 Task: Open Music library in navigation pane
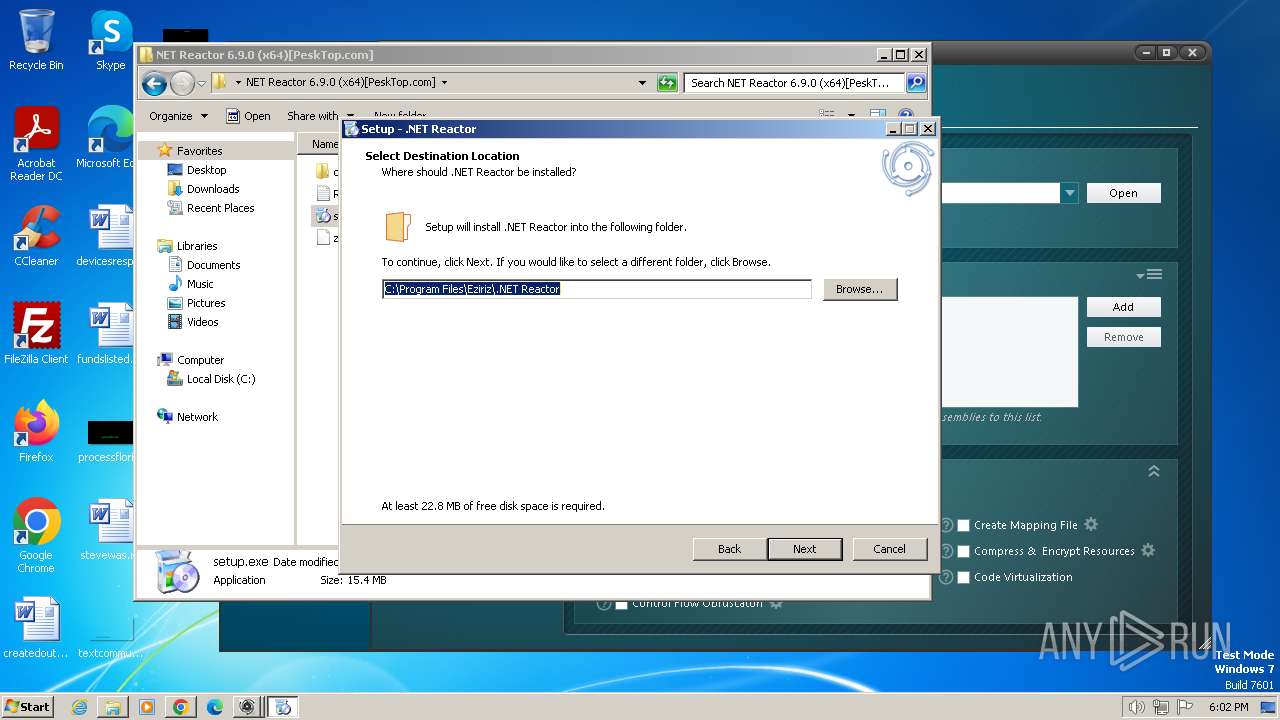[x=200, y=284]
